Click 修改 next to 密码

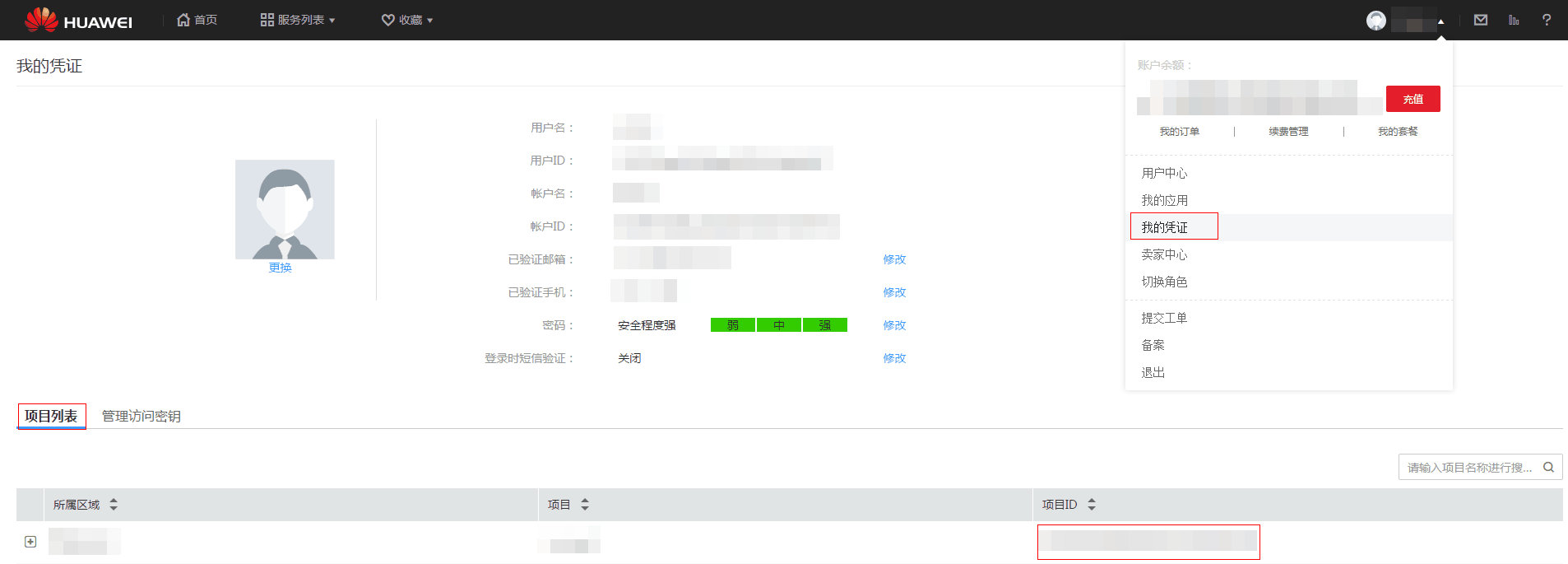[x=894, y=325]
